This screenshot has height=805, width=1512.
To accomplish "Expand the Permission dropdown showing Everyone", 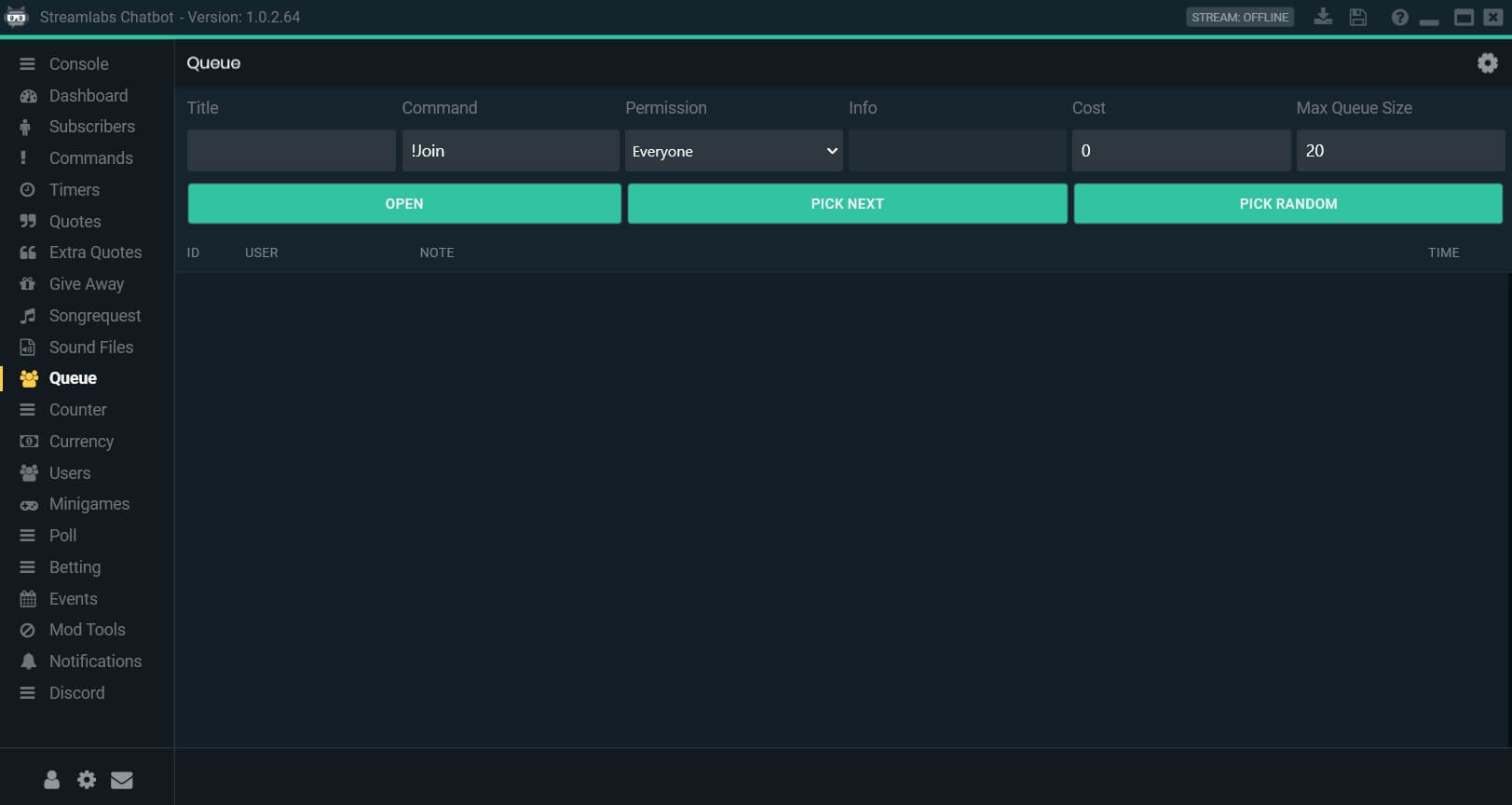I will 733,151.
